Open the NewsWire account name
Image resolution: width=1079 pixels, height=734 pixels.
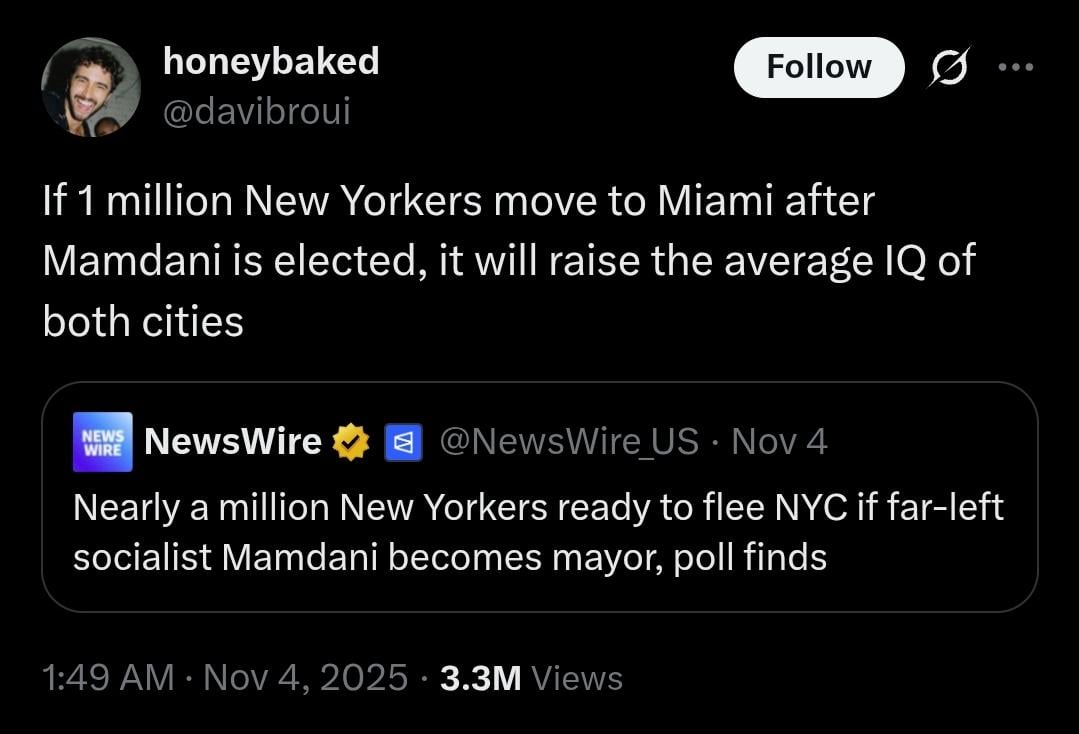[233, 441]
